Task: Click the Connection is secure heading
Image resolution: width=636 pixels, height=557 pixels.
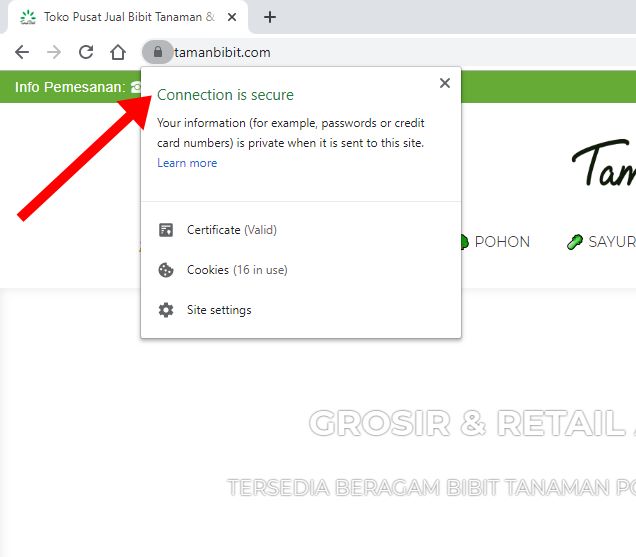Action: pyautogui.click(x=225, y=95)
